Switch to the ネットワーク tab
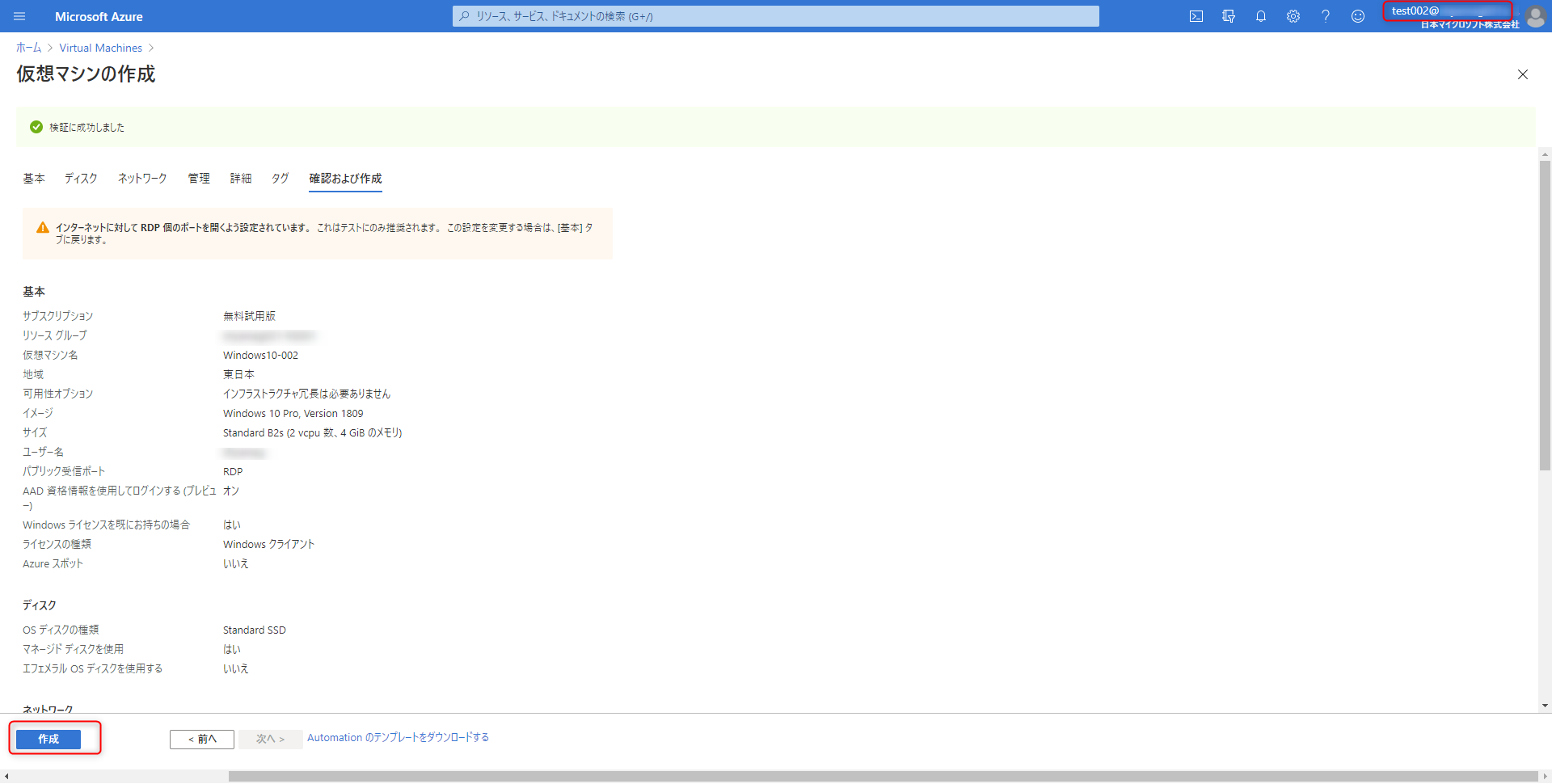1552x784 pixels. (142, 179)
